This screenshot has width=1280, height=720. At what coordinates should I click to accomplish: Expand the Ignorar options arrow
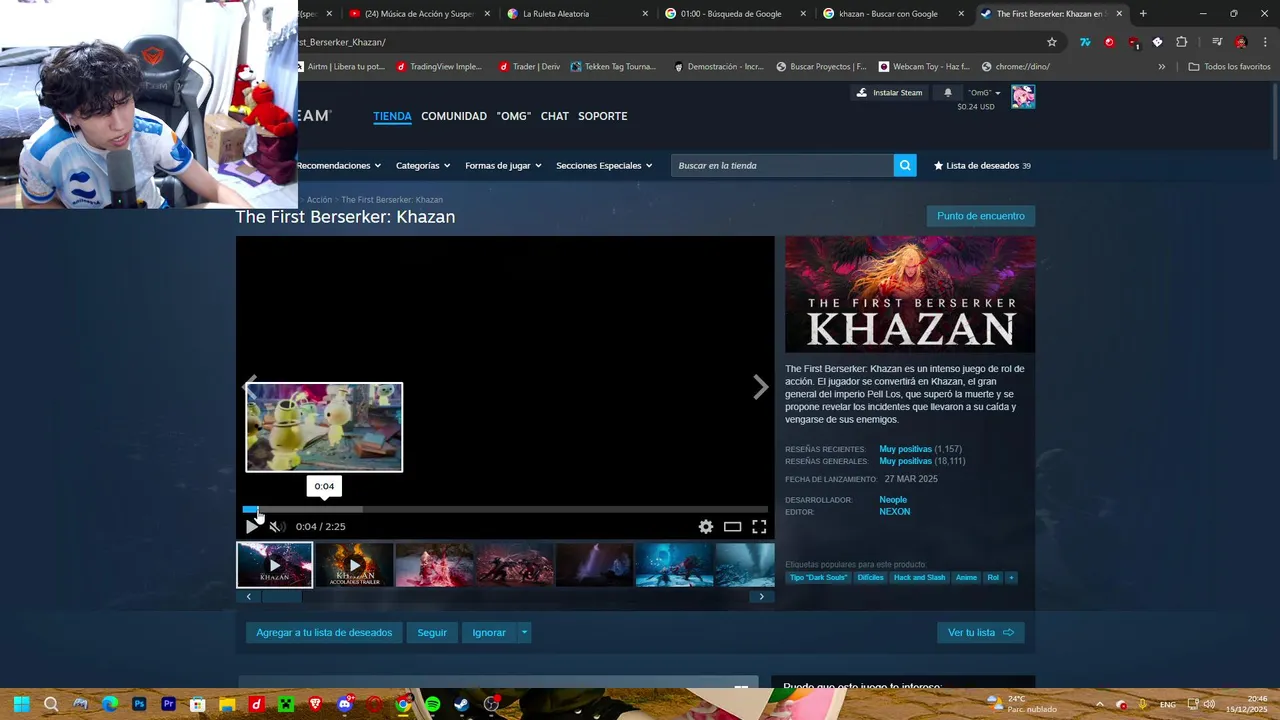click(524, 632)
